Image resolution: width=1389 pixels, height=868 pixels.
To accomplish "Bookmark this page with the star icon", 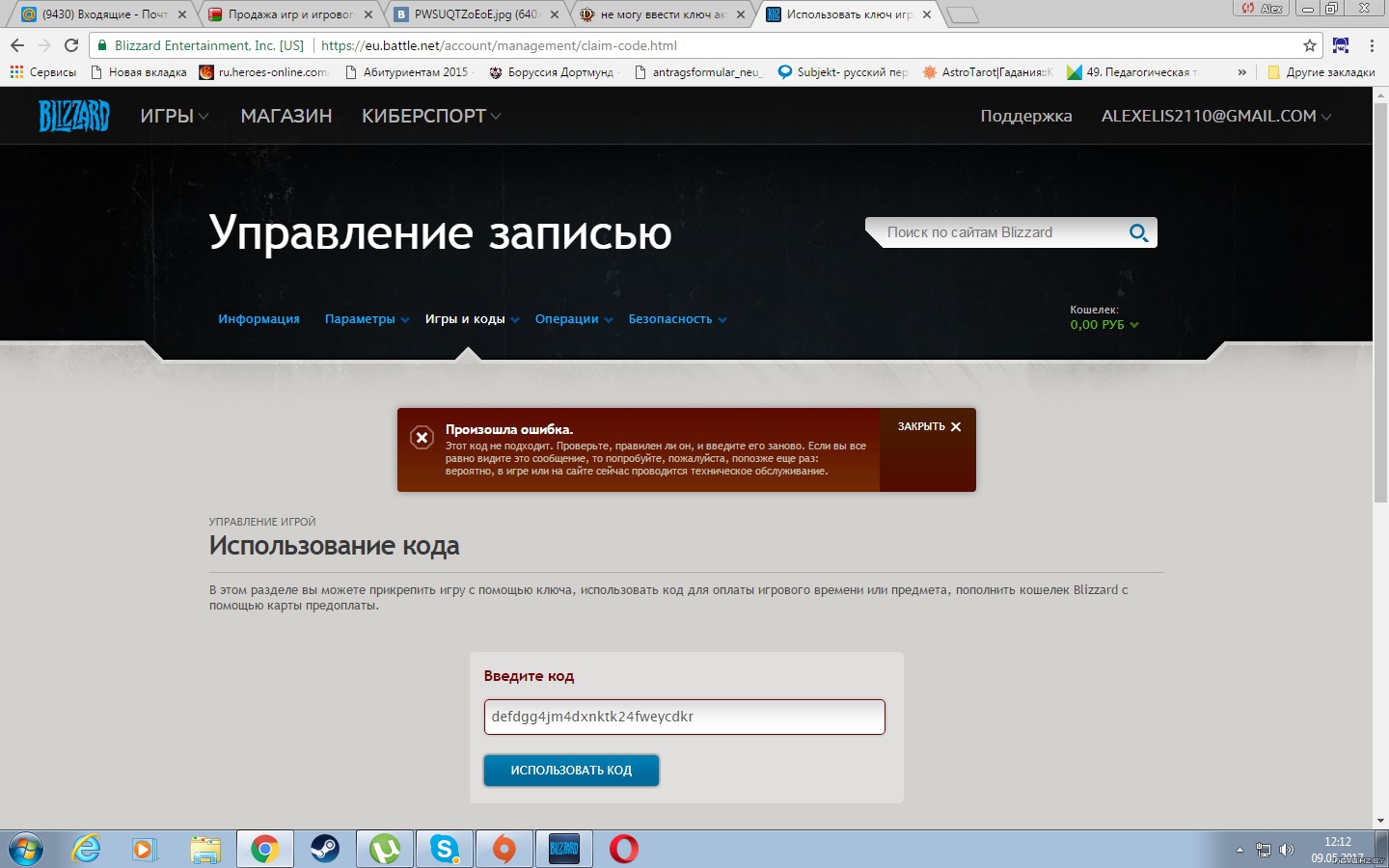I will click(x=1309, y=45).
